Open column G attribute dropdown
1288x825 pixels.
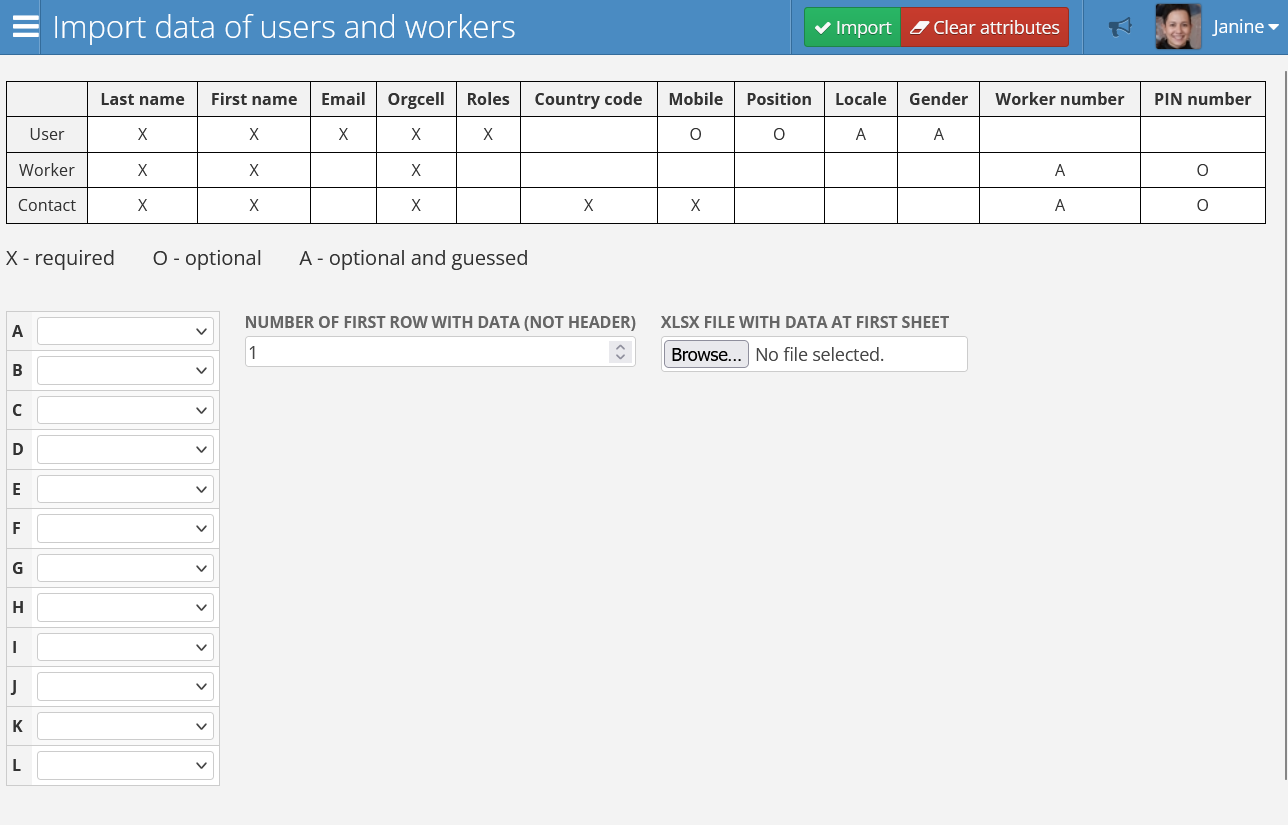(x=125, y=568)
